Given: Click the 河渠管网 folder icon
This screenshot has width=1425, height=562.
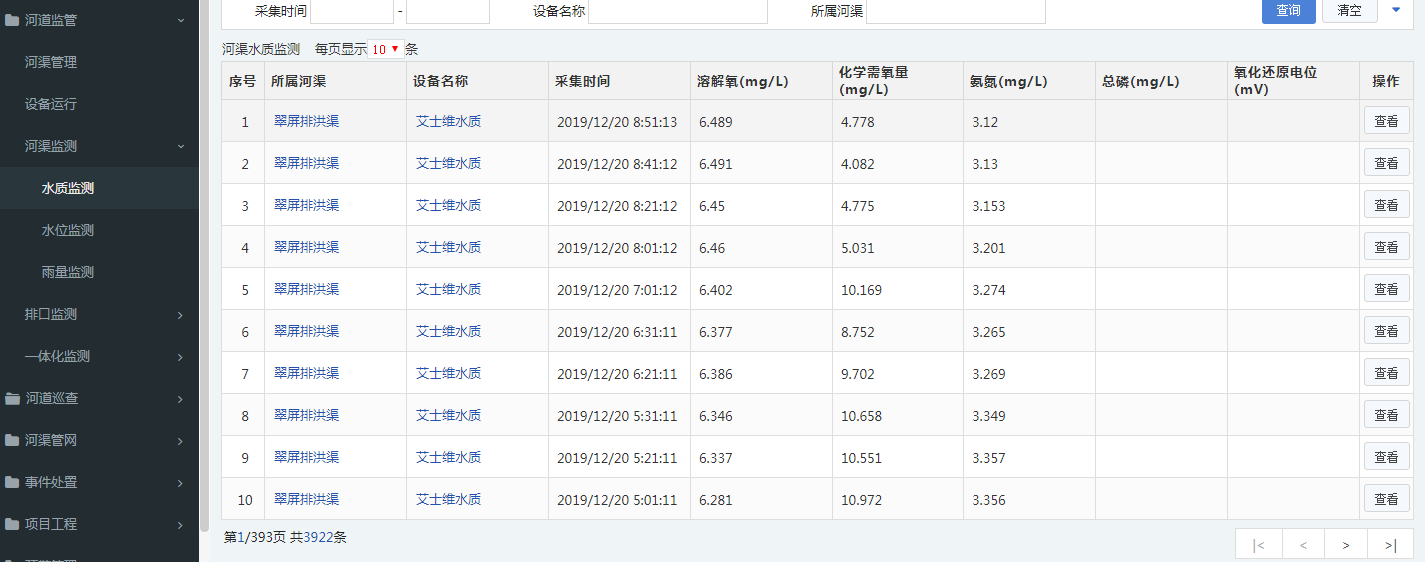Looking at the screenshot, I should [x=12, y=440].
